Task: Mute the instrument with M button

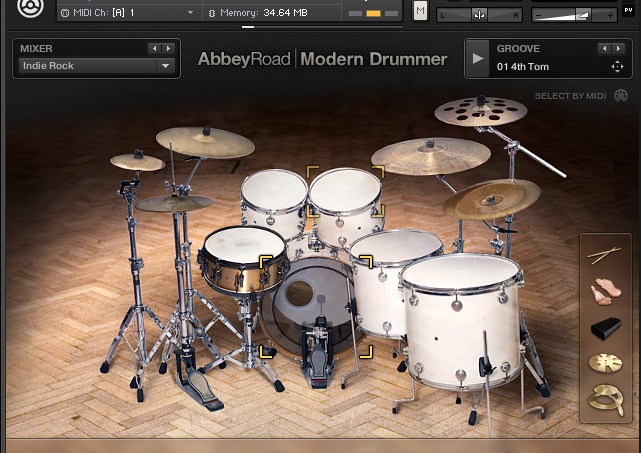Action: (420, 11)
